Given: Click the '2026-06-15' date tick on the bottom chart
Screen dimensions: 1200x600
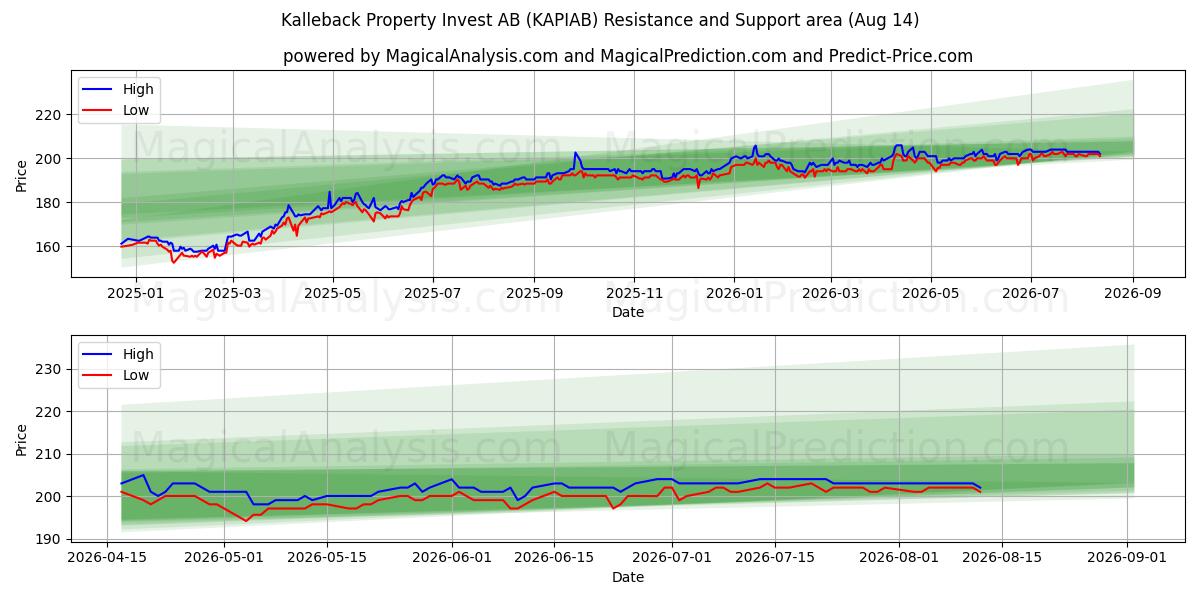Looking at the screenshot, I should [x=554, y=559].
